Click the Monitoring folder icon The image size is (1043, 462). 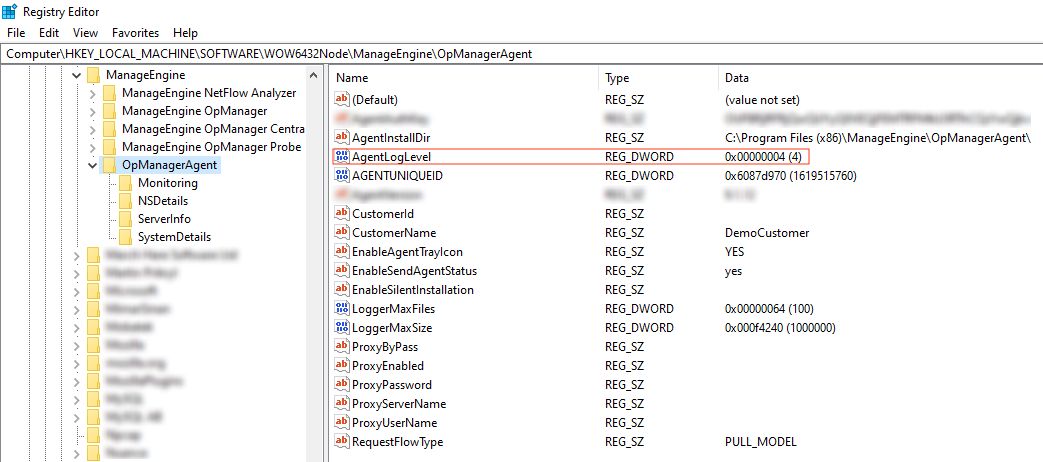(126, 183)
